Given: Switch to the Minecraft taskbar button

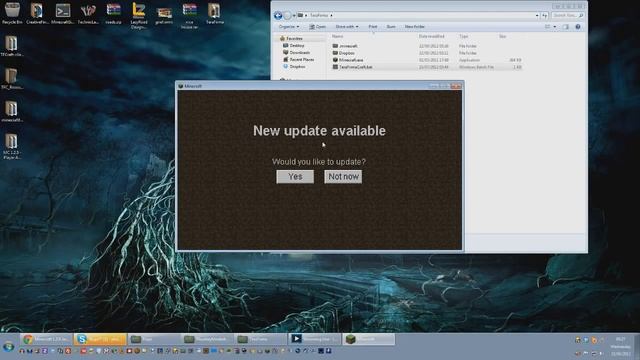Looking at the screenshot, I should click(369, 339).
